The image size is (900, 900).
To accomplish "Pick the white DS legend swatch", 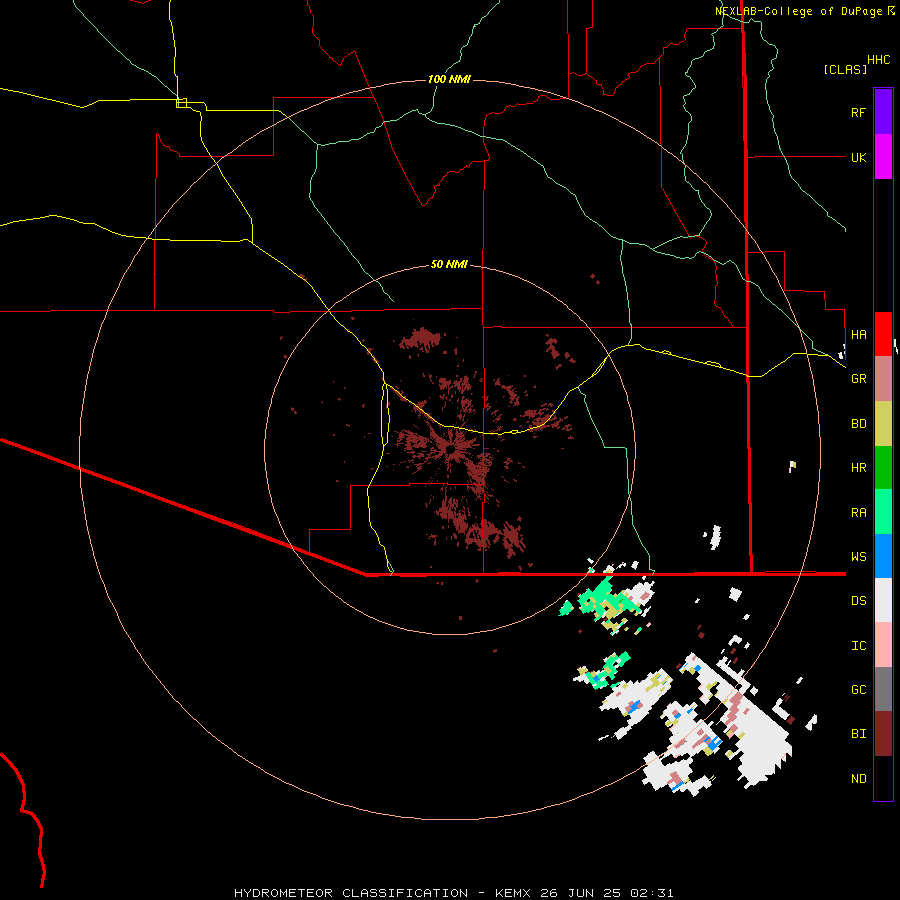I will [x=883, y=600].
